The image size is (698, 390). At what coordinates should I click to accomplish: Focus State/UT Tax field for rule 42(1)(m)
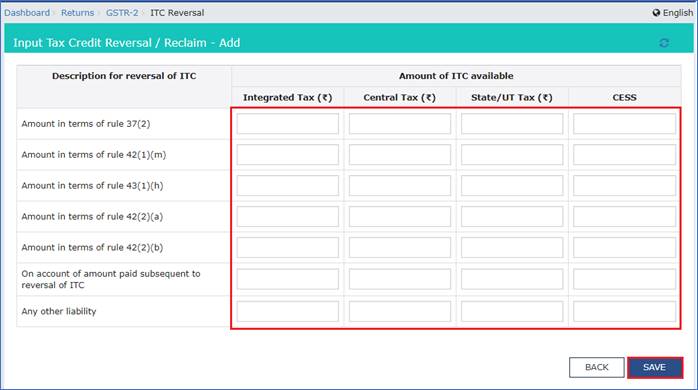coord(512,154)
